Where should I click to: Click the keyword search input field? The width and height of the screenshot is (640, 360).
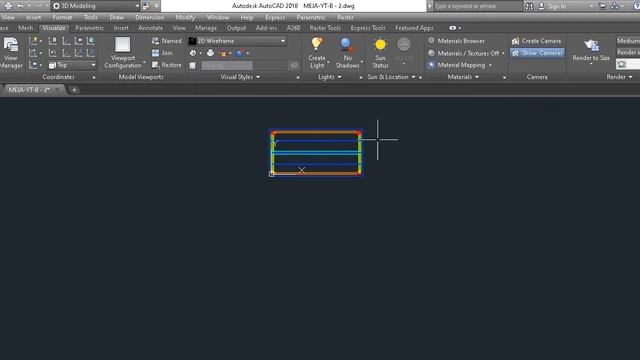click(477, 6)
